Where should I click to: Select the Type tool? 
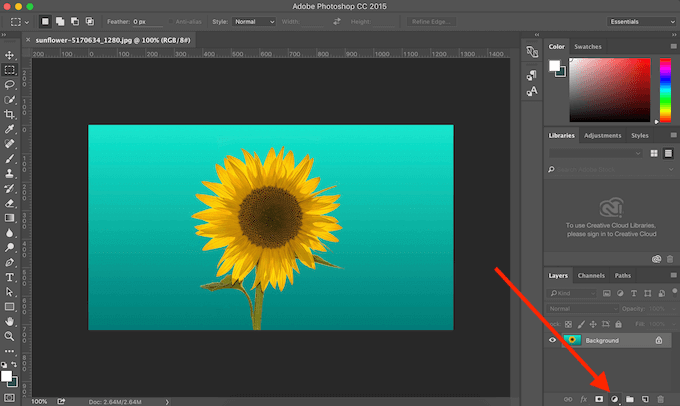[x=9, y=277]
